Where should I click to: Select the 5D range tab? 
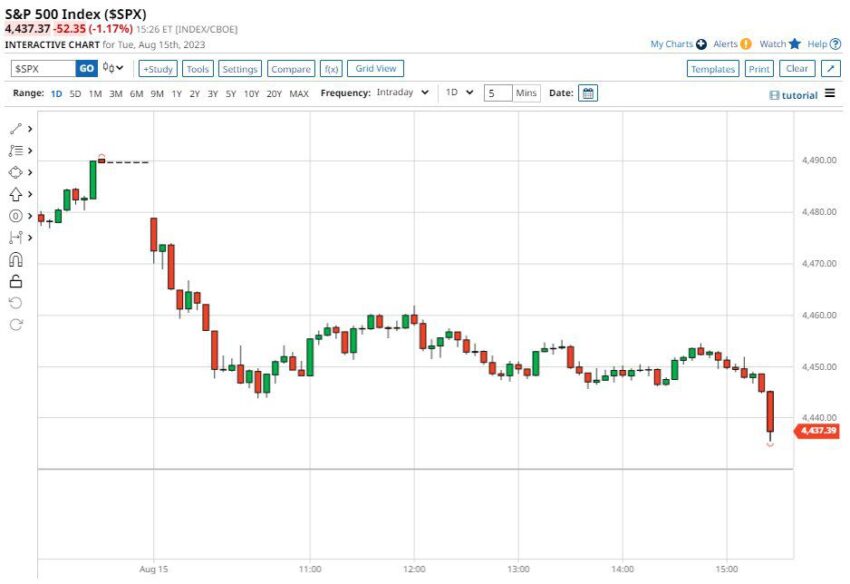(75, 94)
